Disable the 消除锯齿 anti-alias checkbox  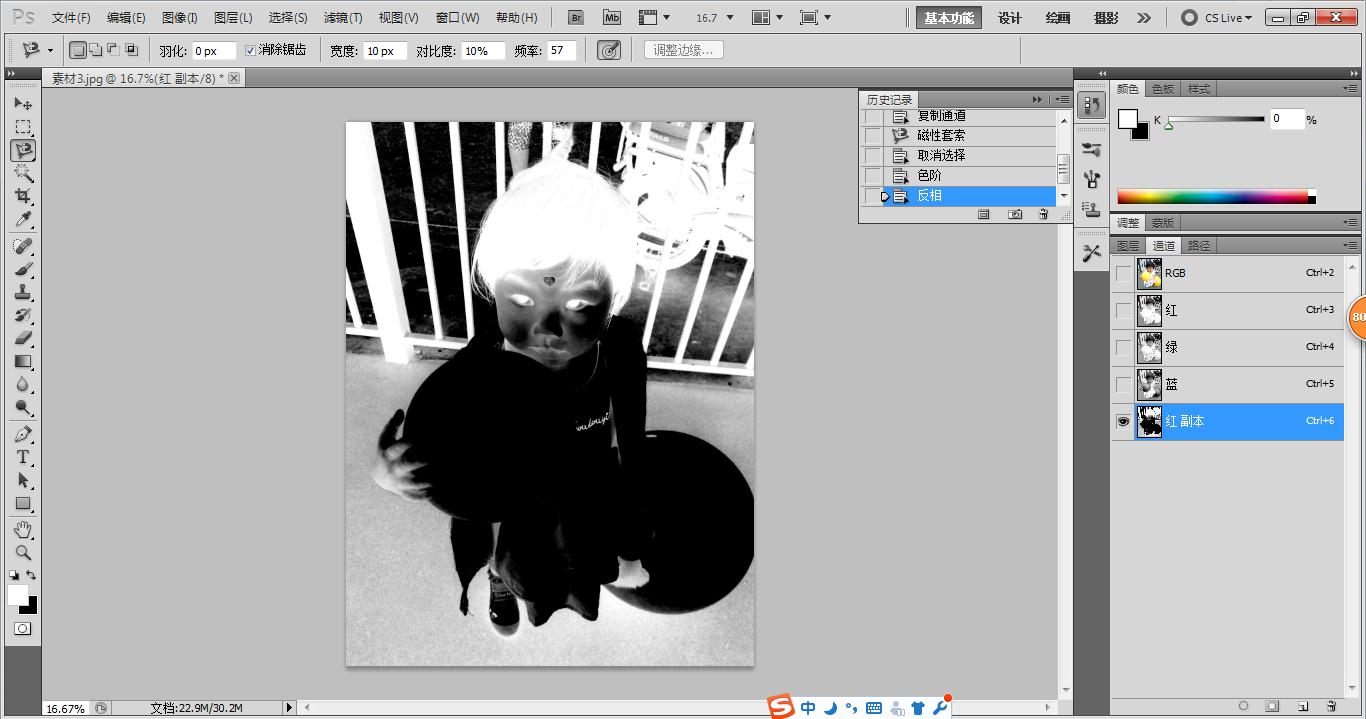(250, 50)
